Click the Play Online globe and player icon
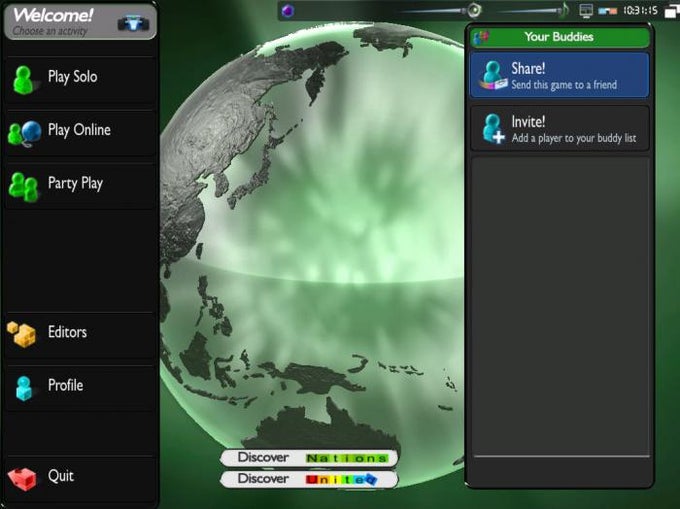 click(24, 134)
